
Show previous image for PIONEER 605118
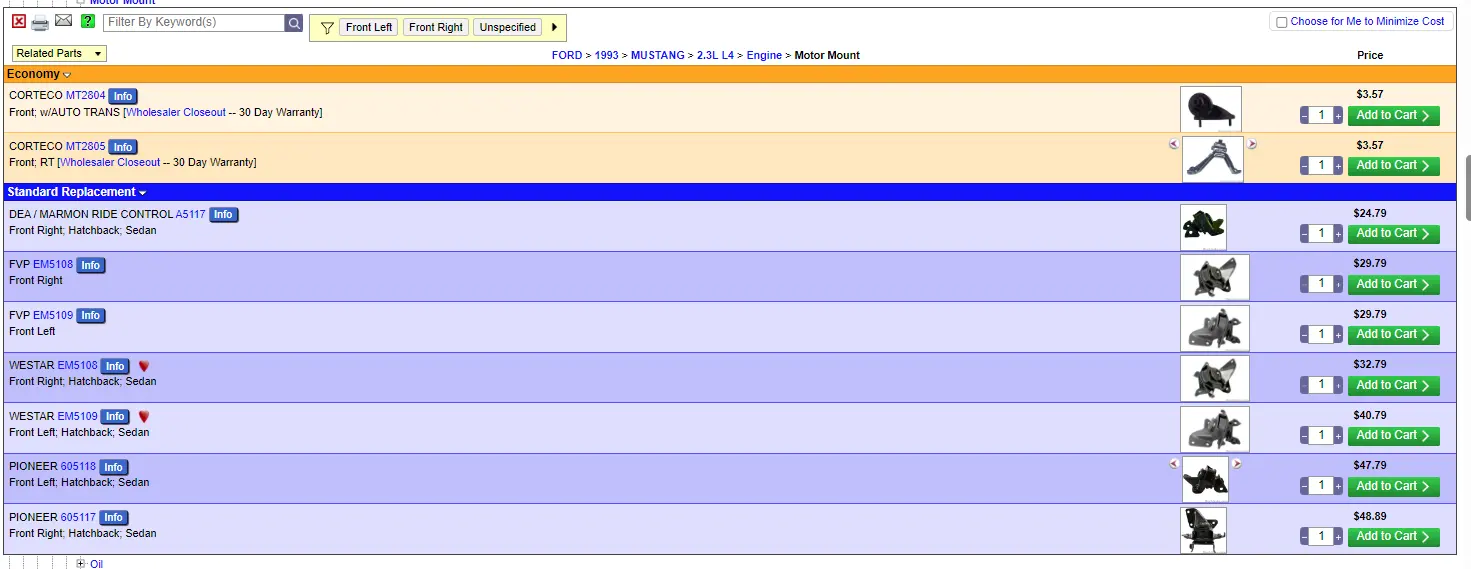tap(1174, 463)
